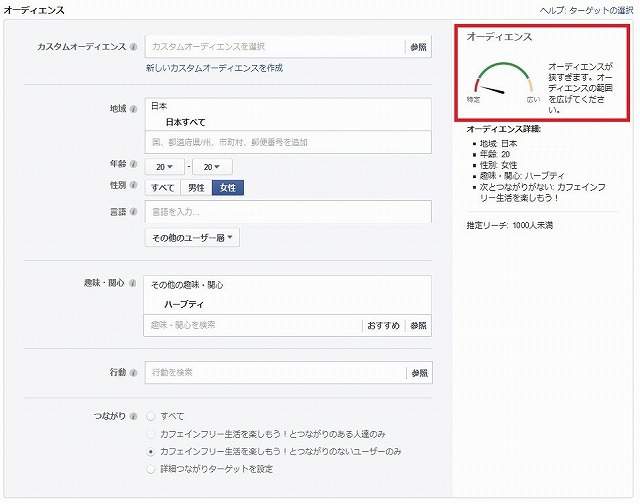The height and width of the screenshot is (504, 640).
Task: Click the info icon next to 年齢
Action: 134,164
